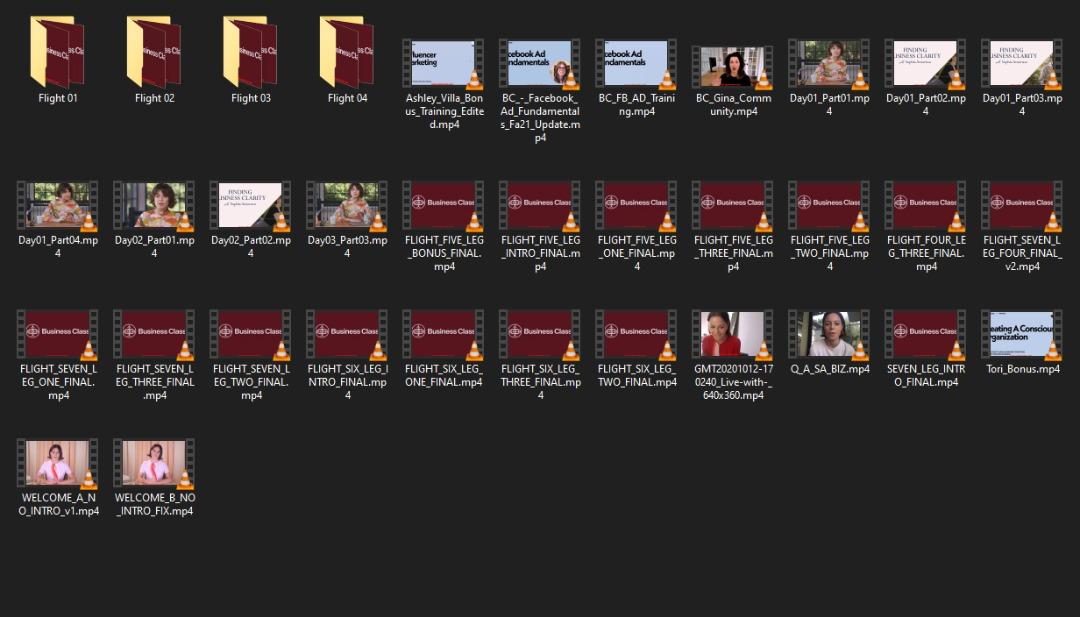Screen dimensions: 1080x617
Task: Click the Day02_Part02.mp4 thumbnail
Action: [x=250, y=205]
